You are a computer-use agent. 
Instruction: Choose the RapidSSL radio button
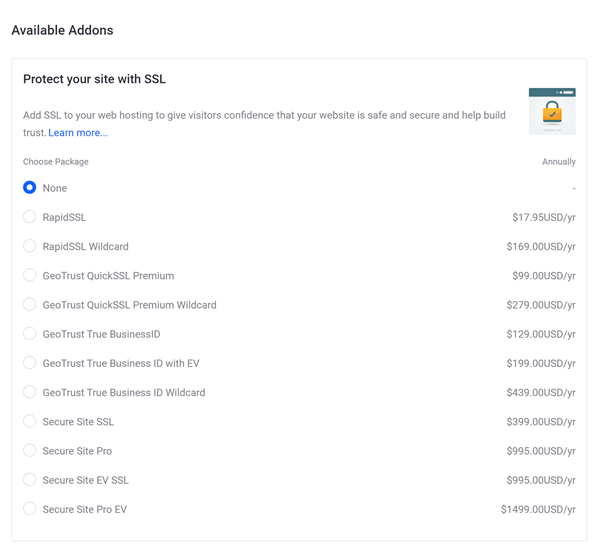(30, 216)
